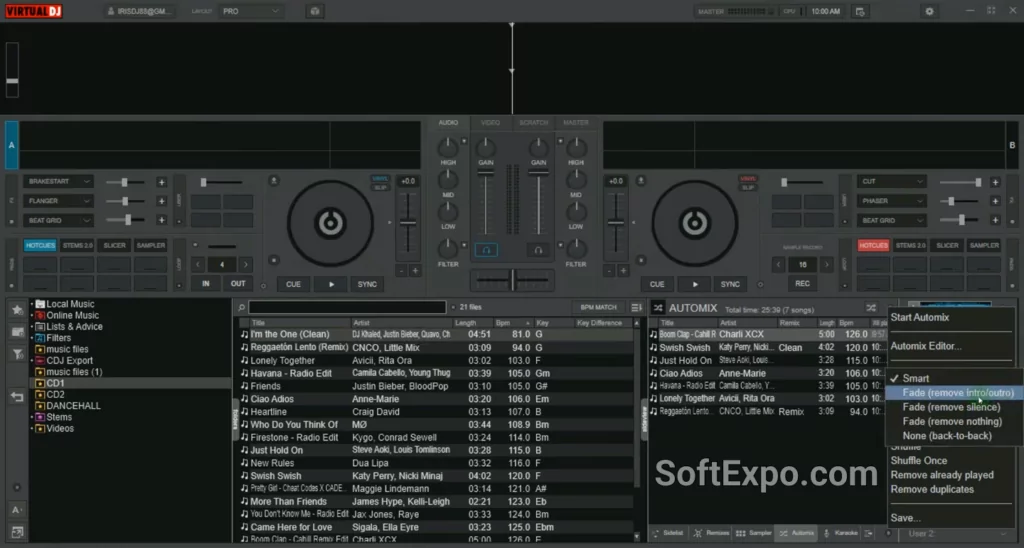Click left deck headphone cue icon in mixer
The height and width of the screenshot is (548, 1024).
pyautogui.click(x=486, y=250)
